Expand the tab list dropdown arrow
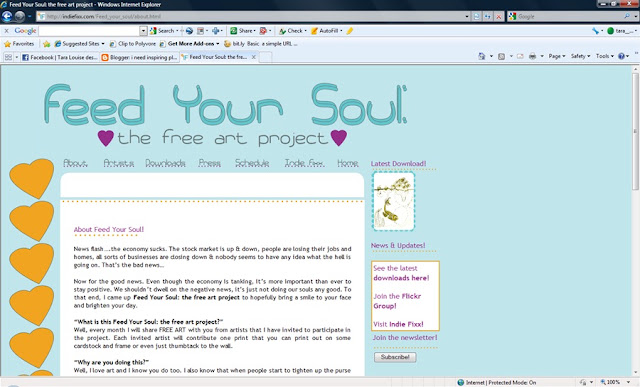Viewport: 640px width, 387px height. (16, 58)
